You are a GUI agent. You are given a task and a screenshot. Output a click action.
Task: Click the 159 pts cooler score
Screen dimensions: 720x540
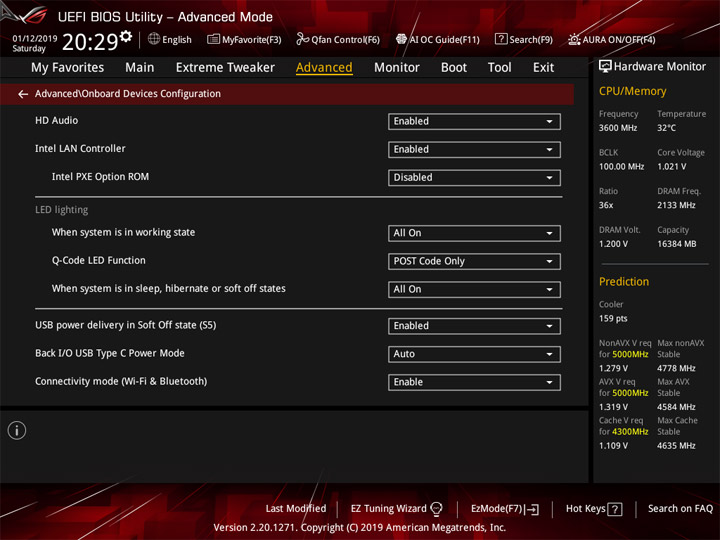point(613,319)
